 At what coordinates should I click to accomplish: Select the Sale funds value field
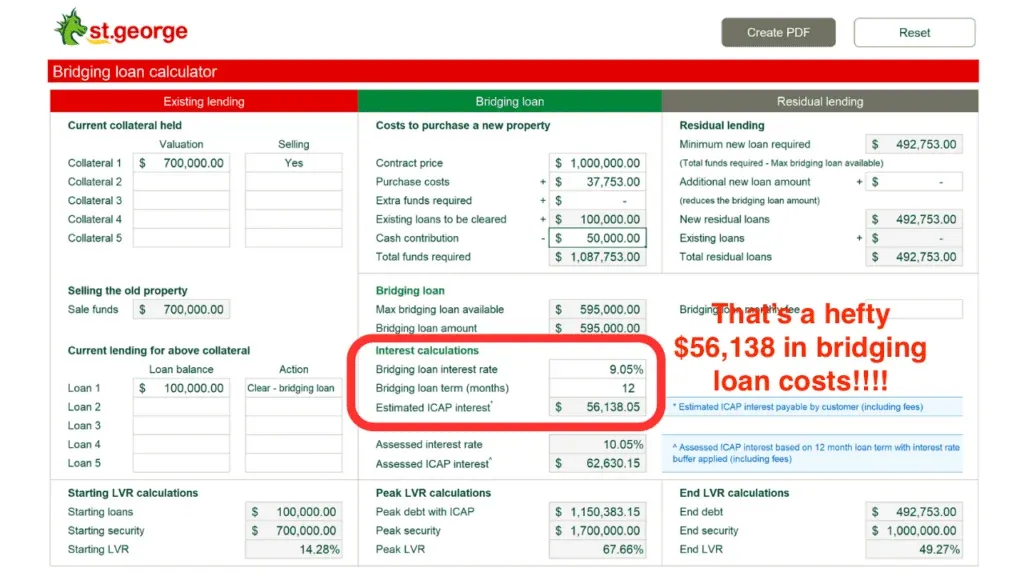182,310
